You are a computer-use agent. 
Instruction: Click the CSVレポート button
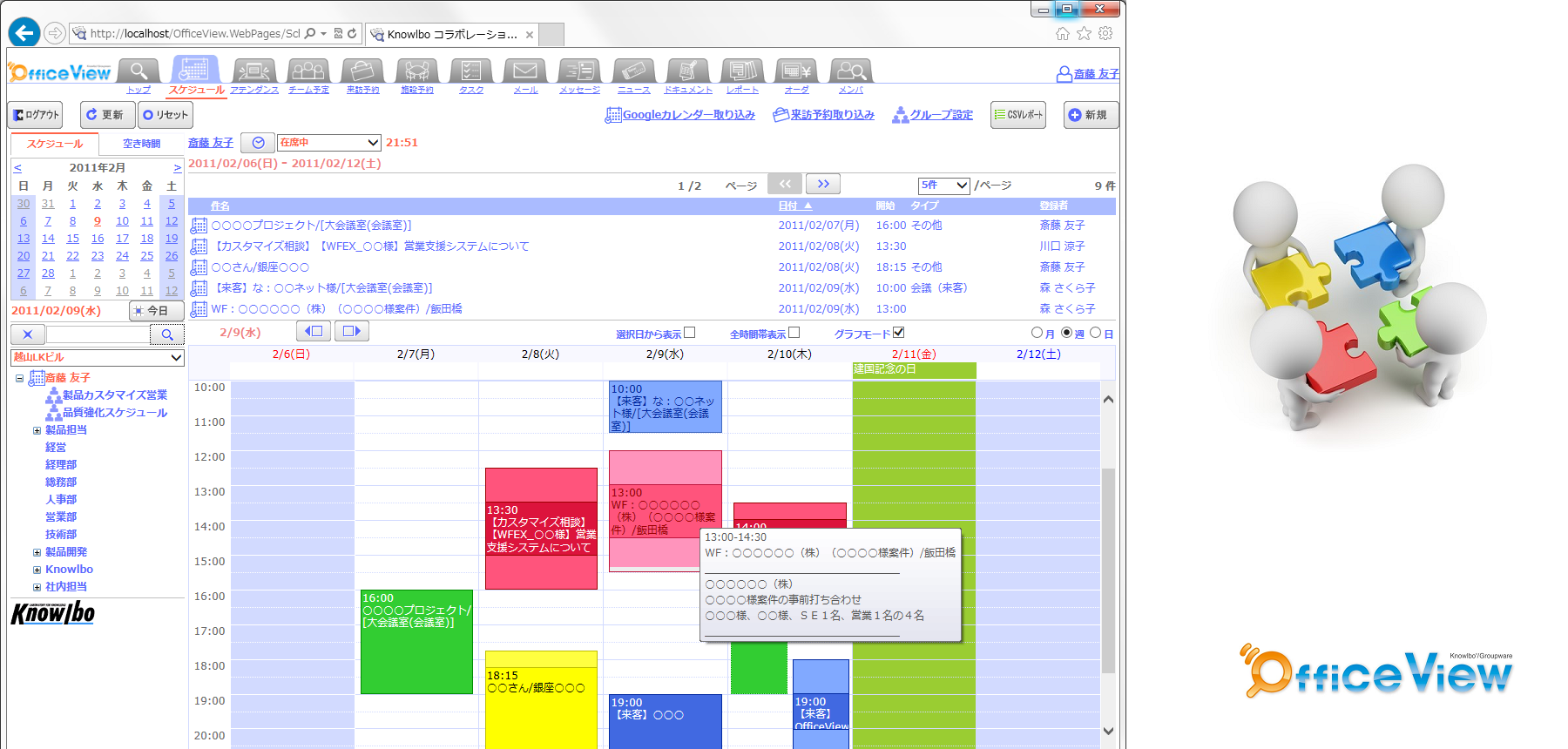(x=1018, y=115)
